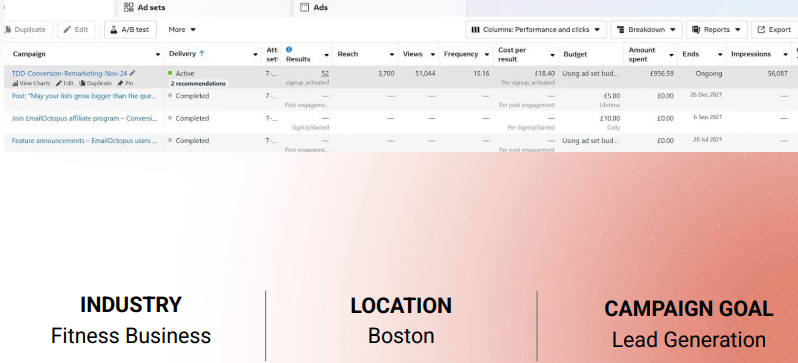
Task: Open Results column header arrow
Action: 326,54
